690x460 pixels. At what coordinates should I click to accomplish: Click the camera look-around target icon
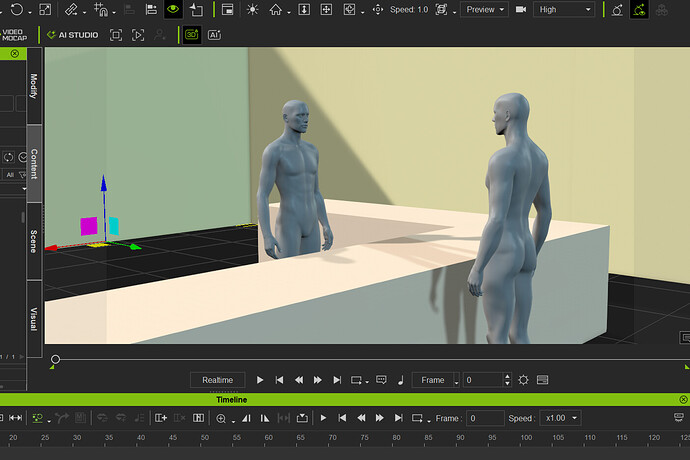point(378,9)
